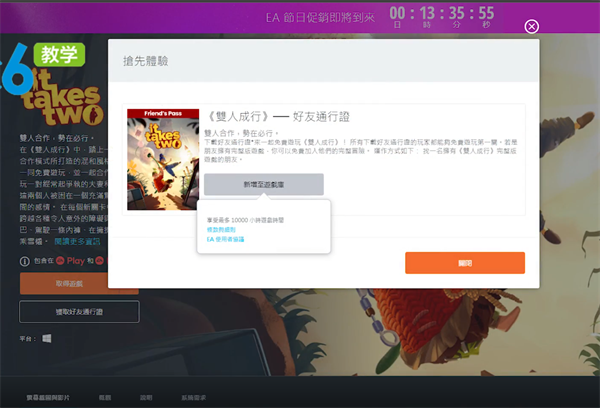Click the 享受最多 10000 小時 tooltip text
The image size is (600, 408).
tap(245, 220)
